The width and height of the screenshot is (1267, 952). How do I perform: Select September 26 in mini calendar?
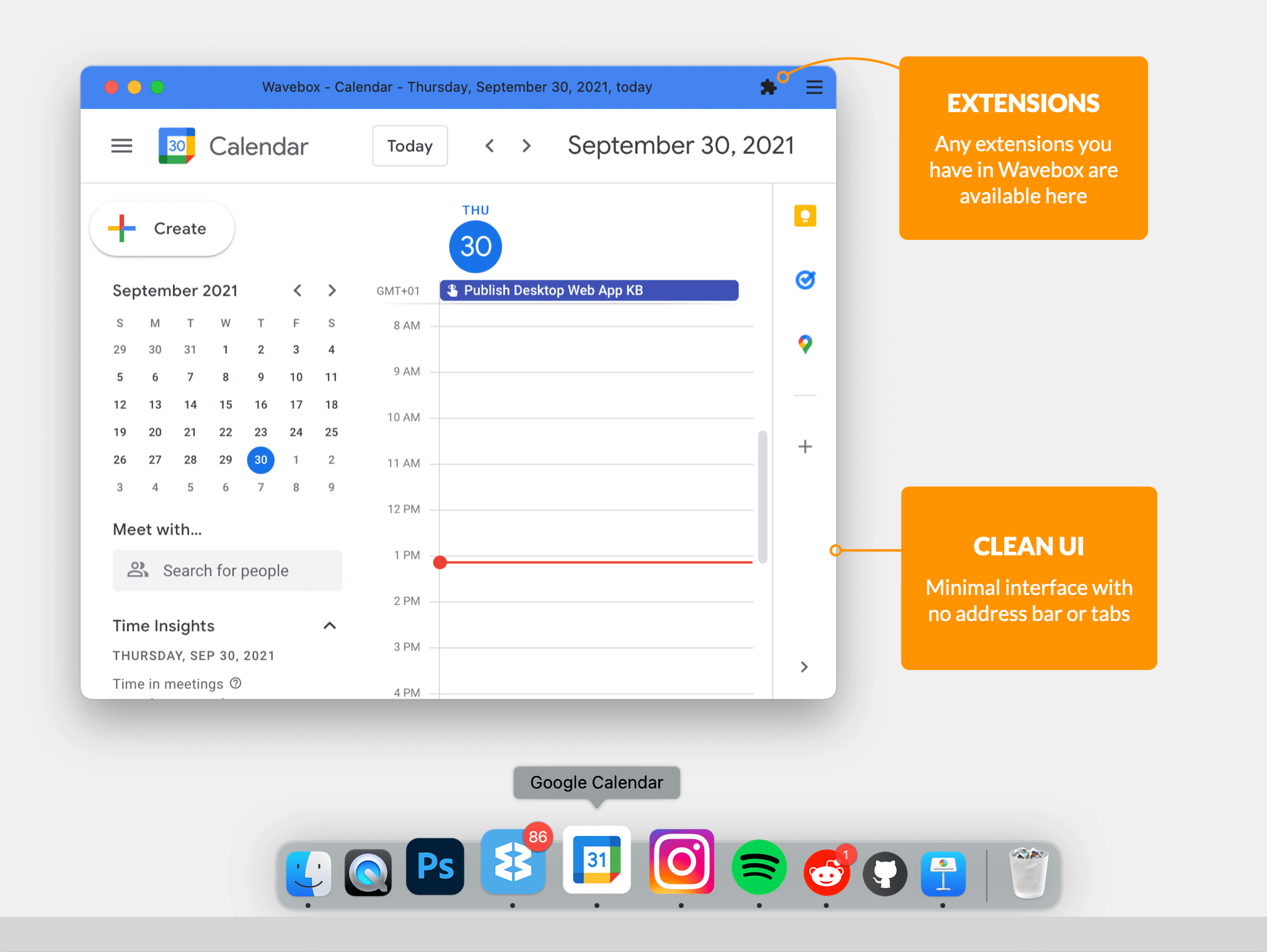(x=120, y=460)
